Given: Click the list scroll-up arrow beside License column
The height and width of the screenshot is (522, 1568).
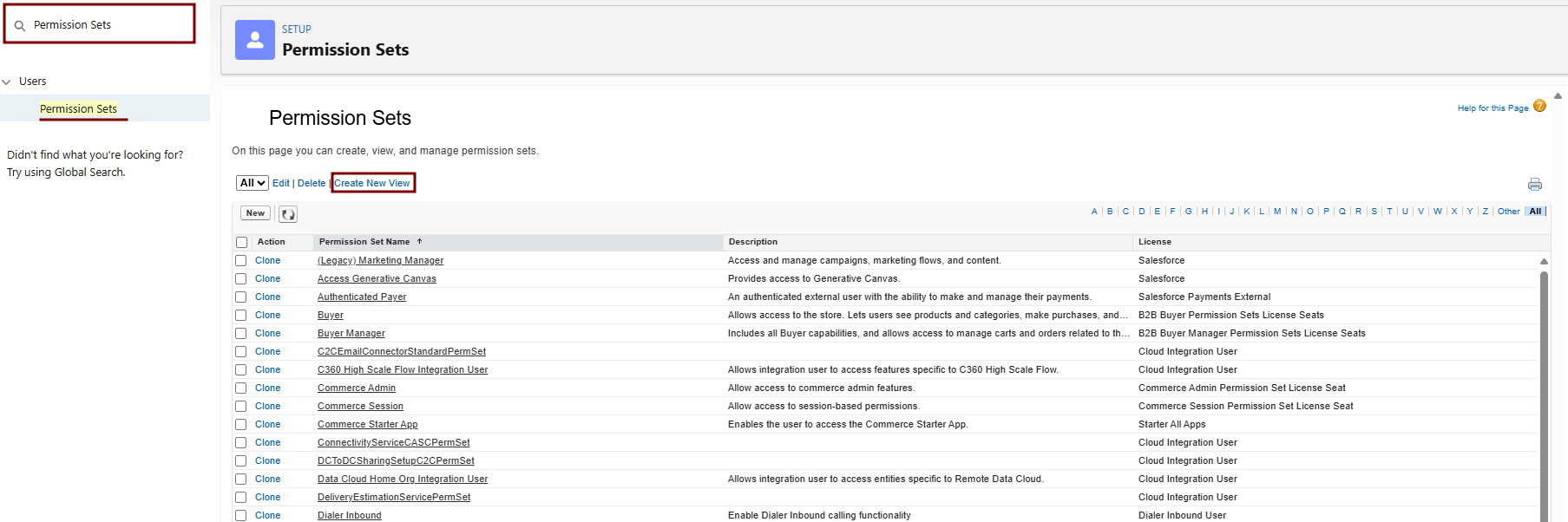Looking at the screenshot, I should coord(1544,261).
